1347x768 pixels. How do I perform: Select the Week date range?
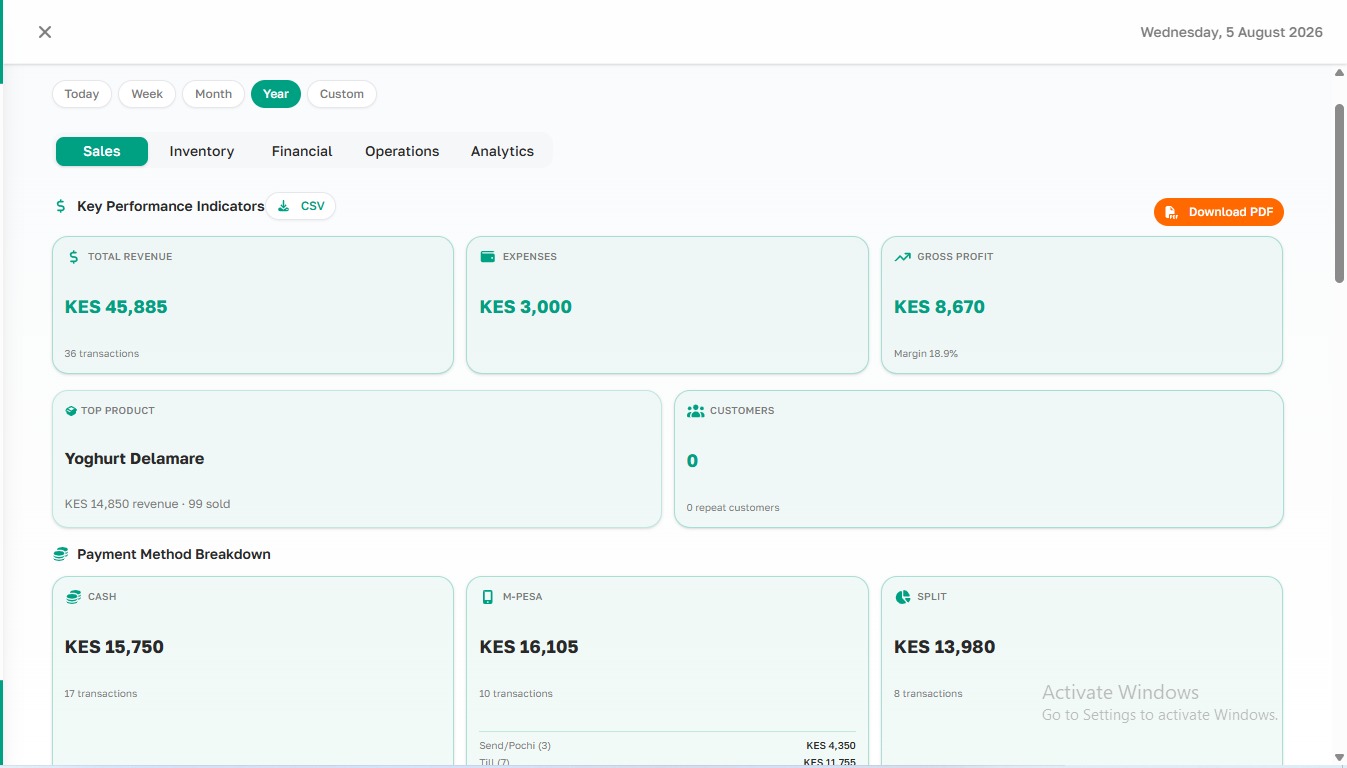click(x=147, y=94)
